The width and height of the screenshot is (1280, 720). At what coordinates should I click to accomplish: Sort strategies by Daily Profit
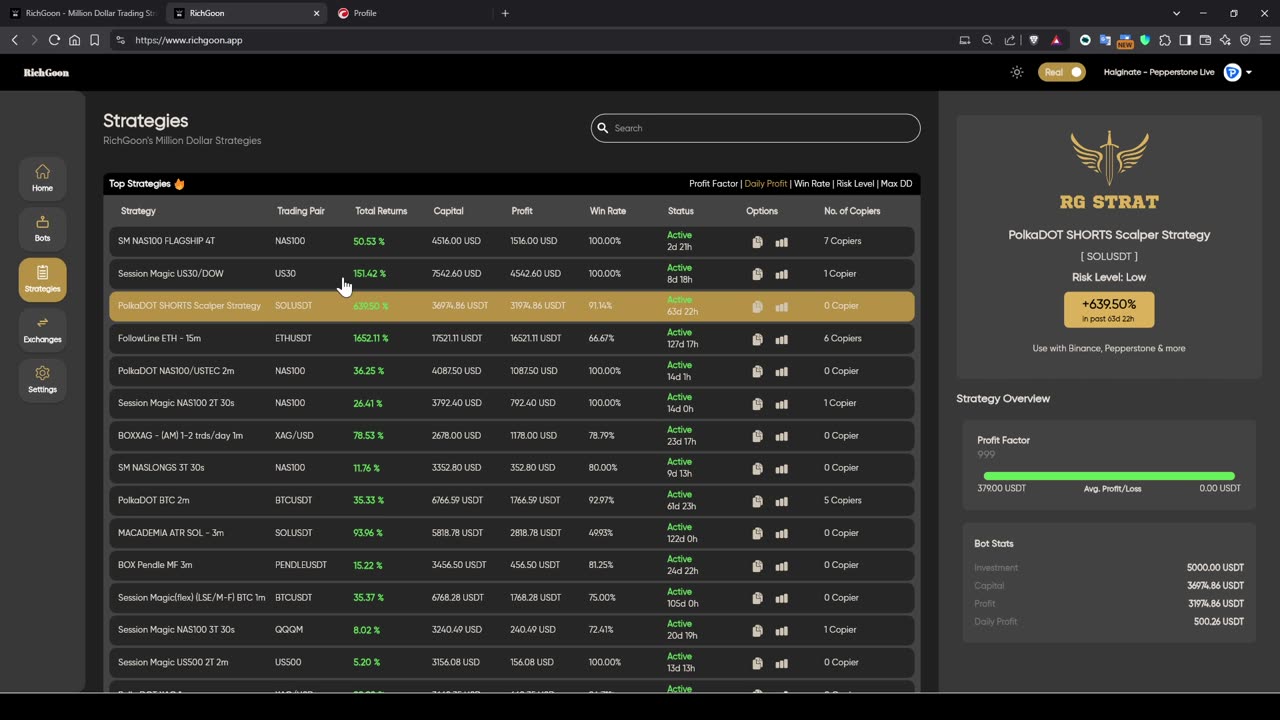tap(766, 184)
